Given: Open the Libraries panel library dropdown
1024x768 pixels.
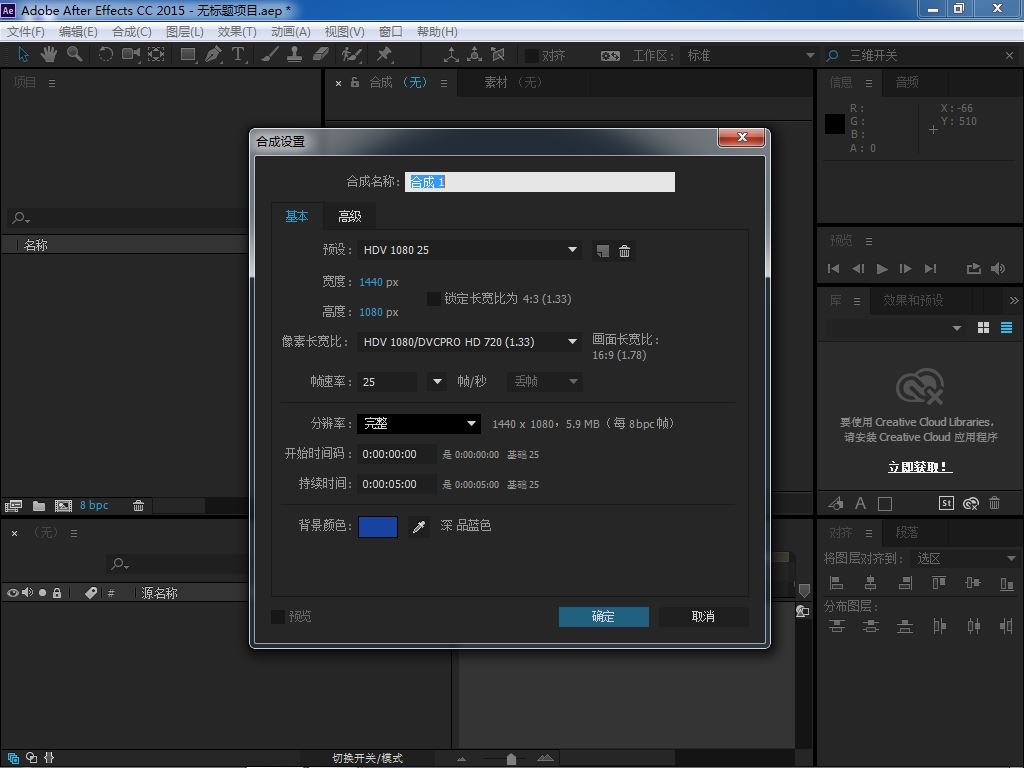Looking at the screenshot, I should [x=895, y=328].
